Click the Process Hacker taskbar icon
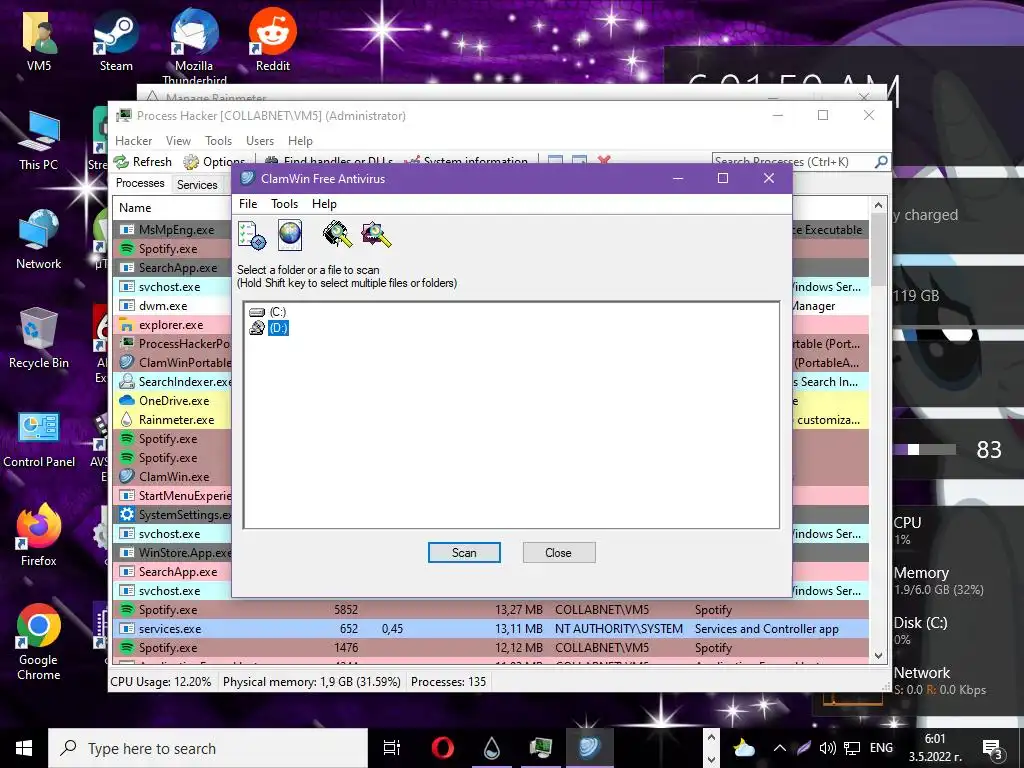Viewport: 1024px width, 768px height. pyautogui.click(x=541, y=748)
